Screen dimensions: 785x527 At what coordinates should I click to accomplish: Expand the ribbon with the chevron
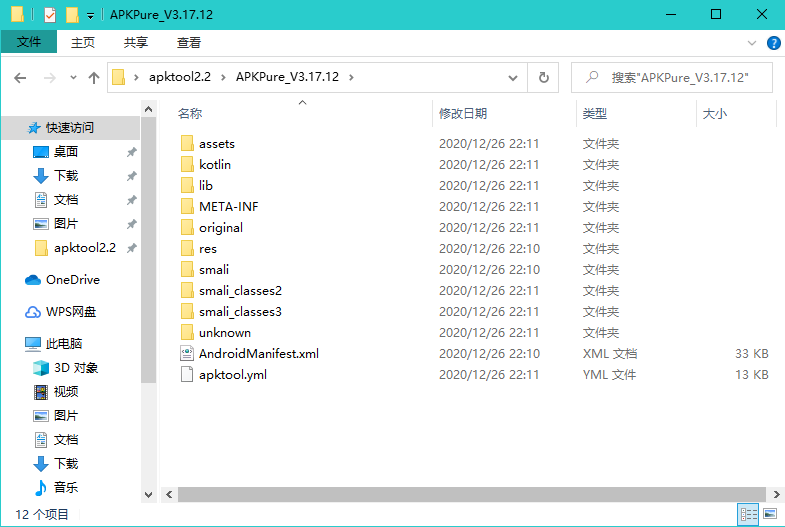[751, 43]
